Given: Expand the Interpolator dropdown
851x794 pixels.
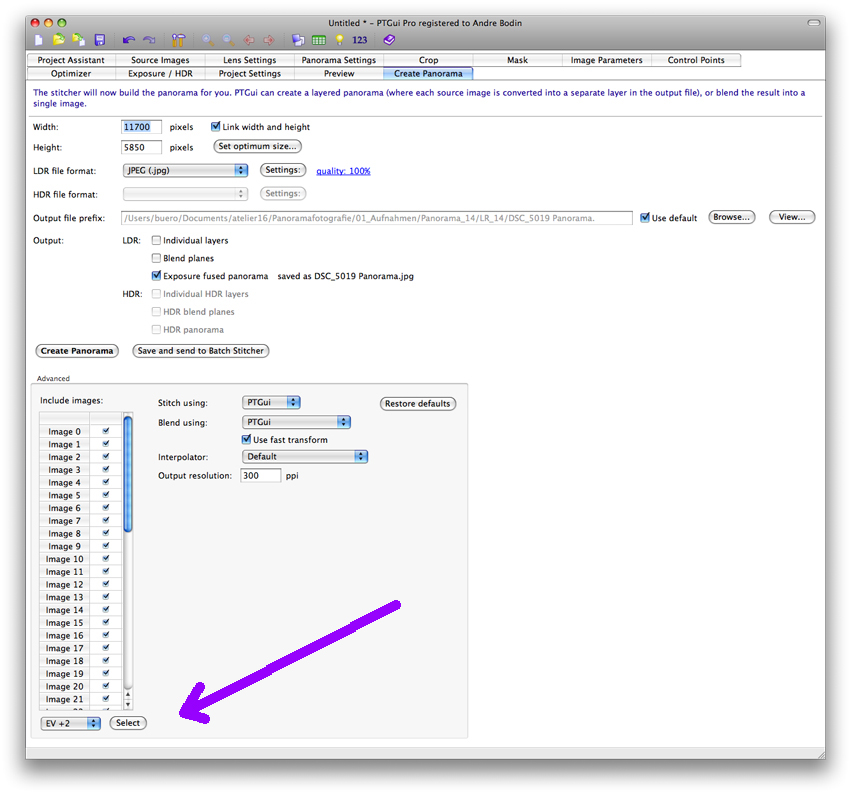Looking at the screenshot, I should [305, 457].
